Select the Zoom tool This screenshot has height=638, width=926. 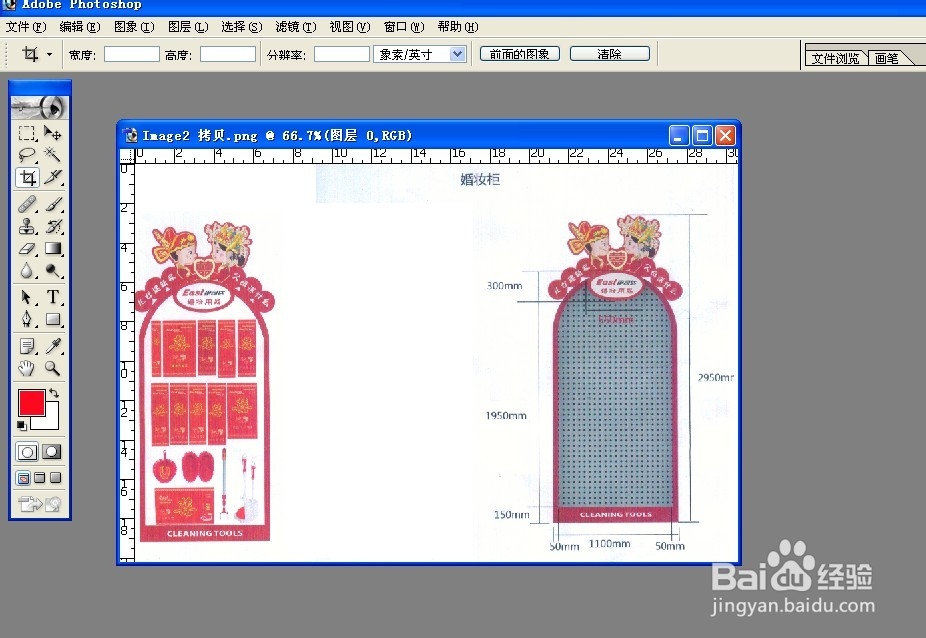[x=53, y=368]
